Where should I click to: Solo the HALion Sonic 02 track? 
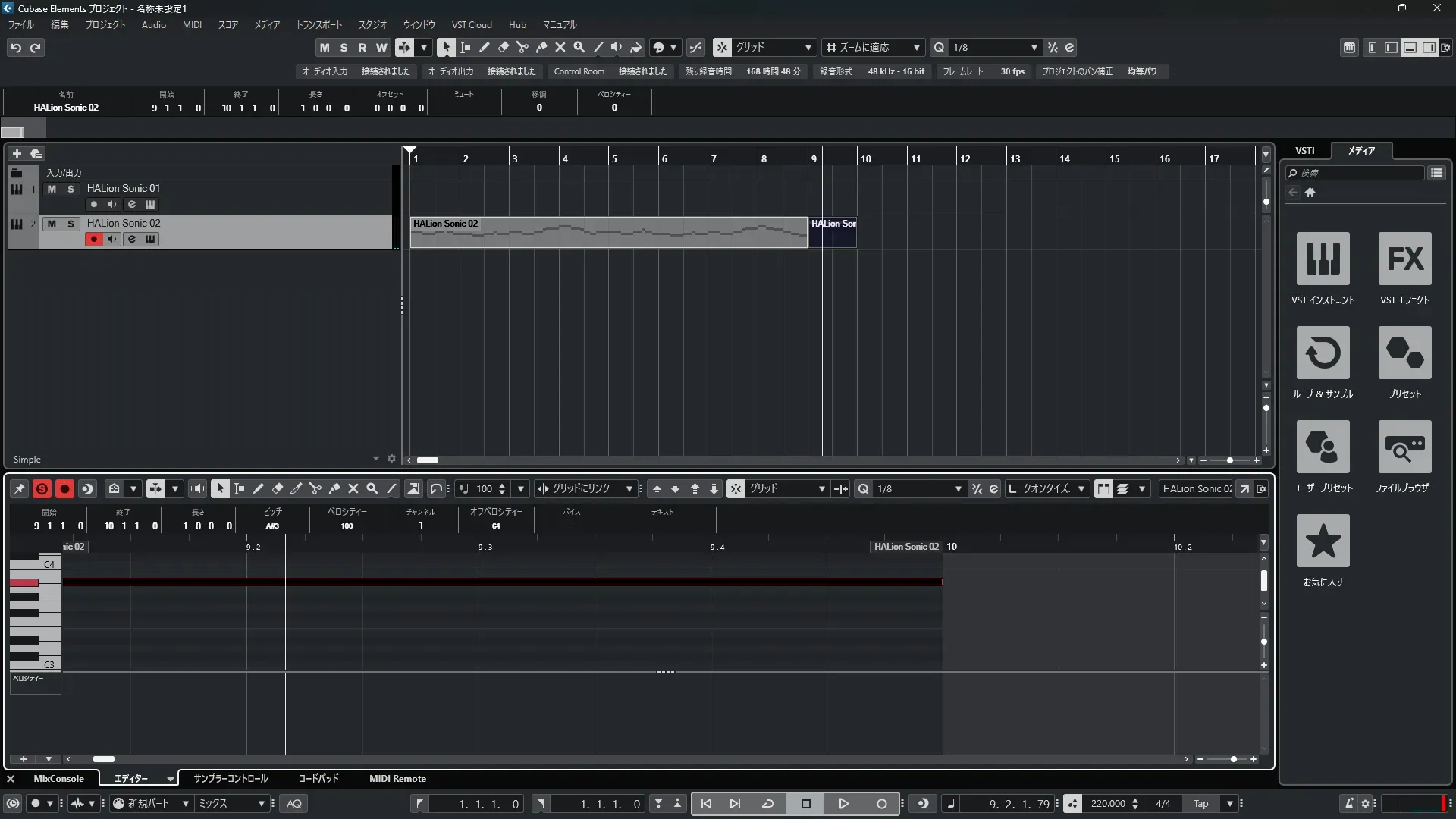(71, 224)
